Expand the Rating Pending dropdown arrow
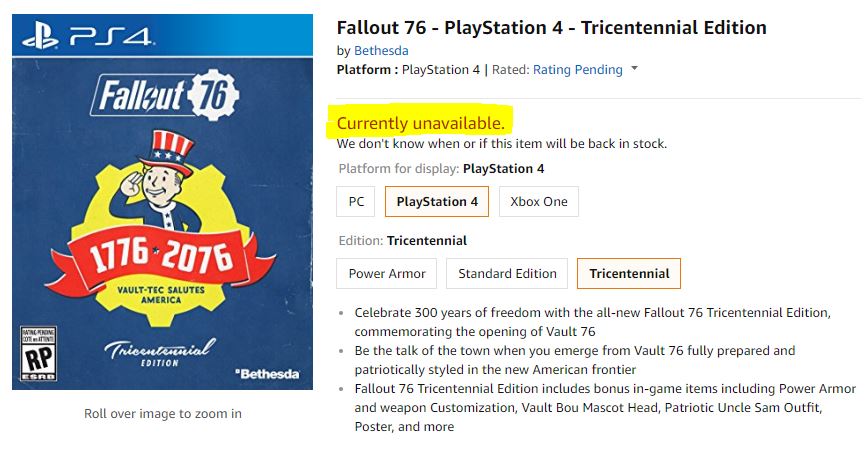The width and height of the screenshot is (865, 458). click(636, 70)
